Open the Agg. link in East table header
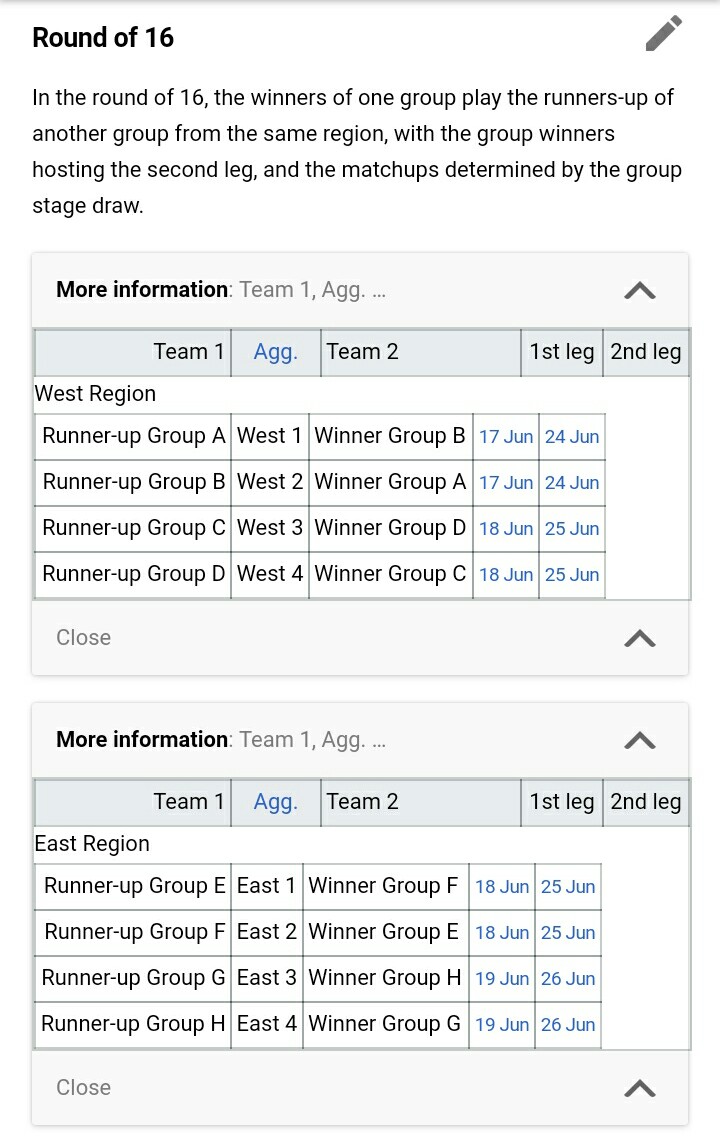The width and height of the screenshot is (720, 1139). [275, 802]
